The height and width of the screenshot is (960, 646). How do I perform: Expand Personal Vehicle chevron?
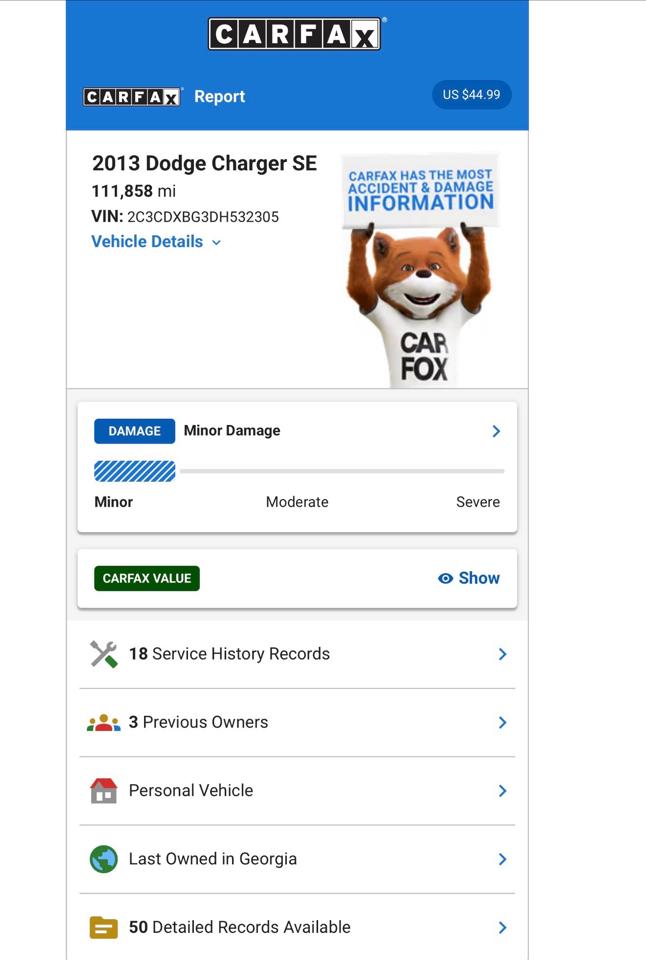[503, 791]
